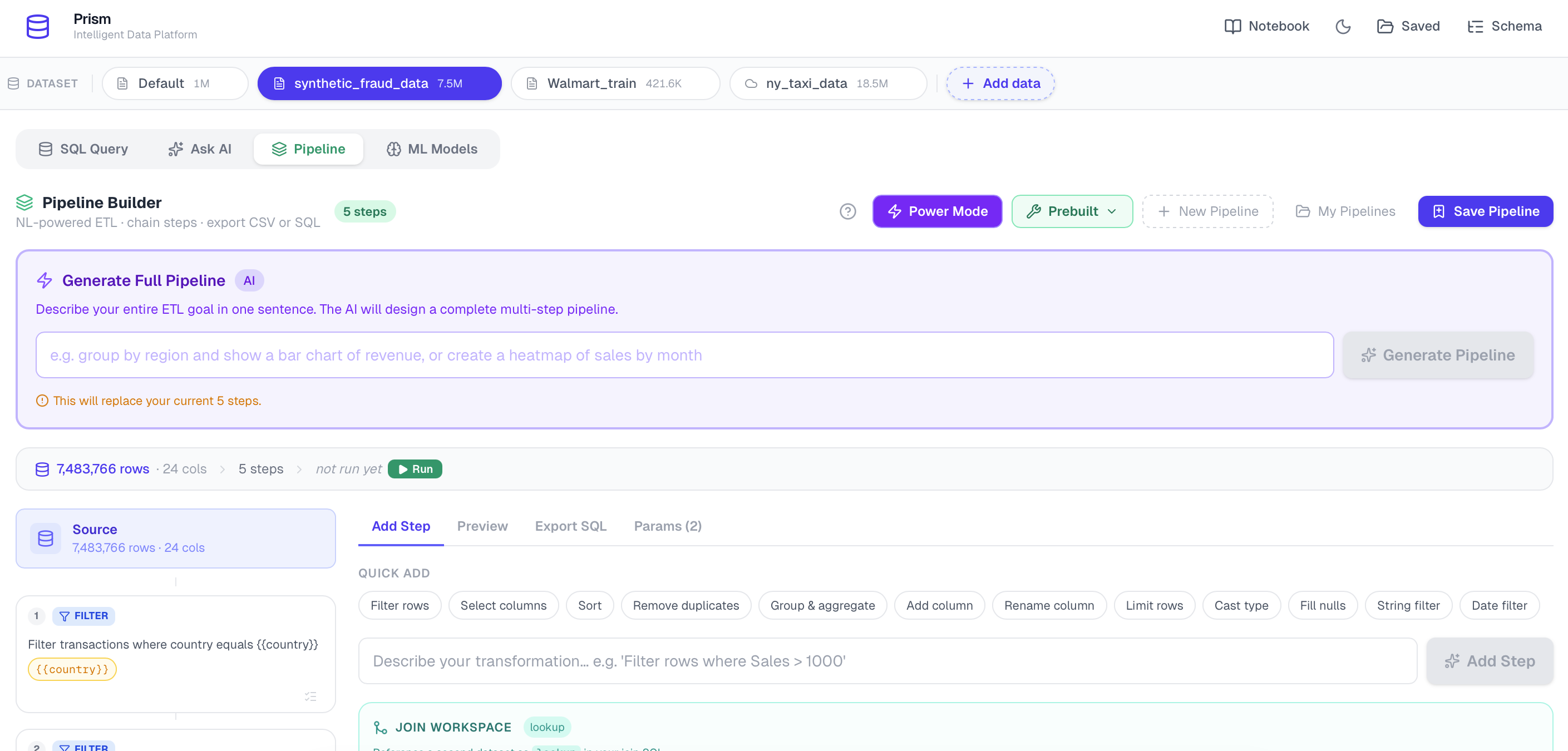Open the Preview tab
Viewport: 1568px width, 751px height.
pyautogui.click(x=482, y=526)
